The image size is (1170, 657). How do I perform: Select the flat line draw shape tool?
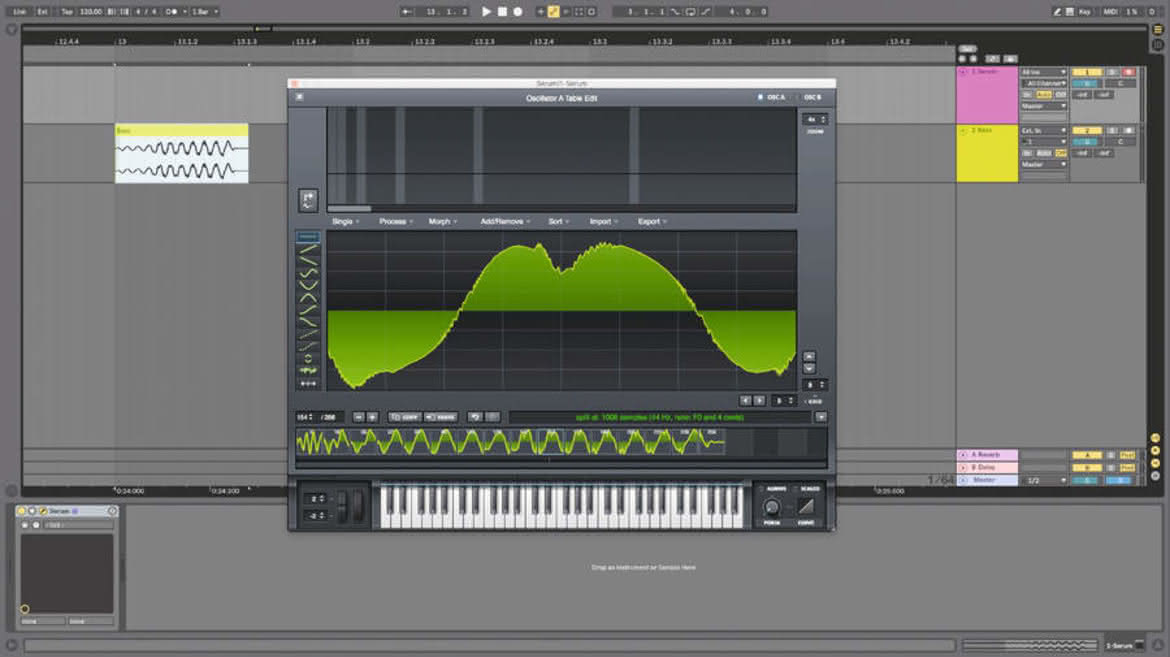click(x=308, y=237)
